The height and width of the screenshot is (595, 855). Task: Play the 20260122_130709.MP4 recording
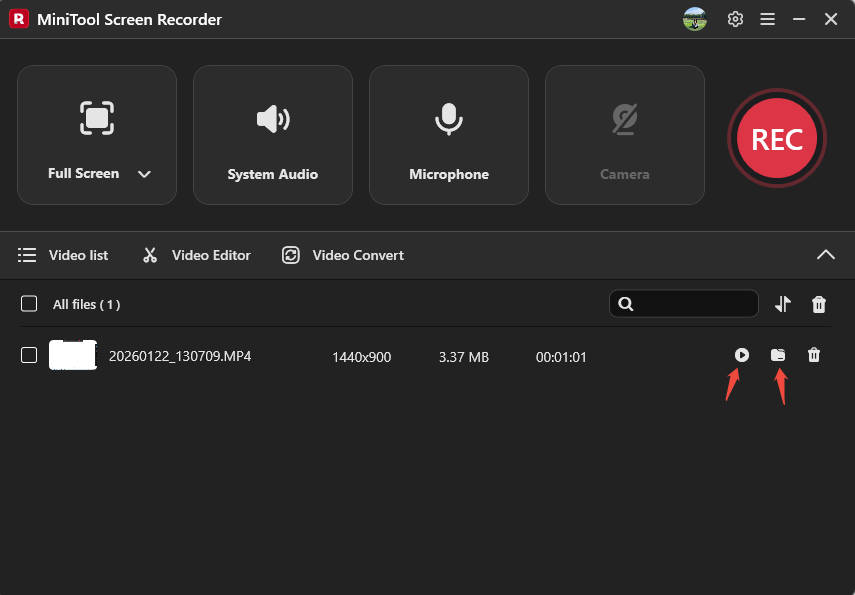(x=742, y=355)
